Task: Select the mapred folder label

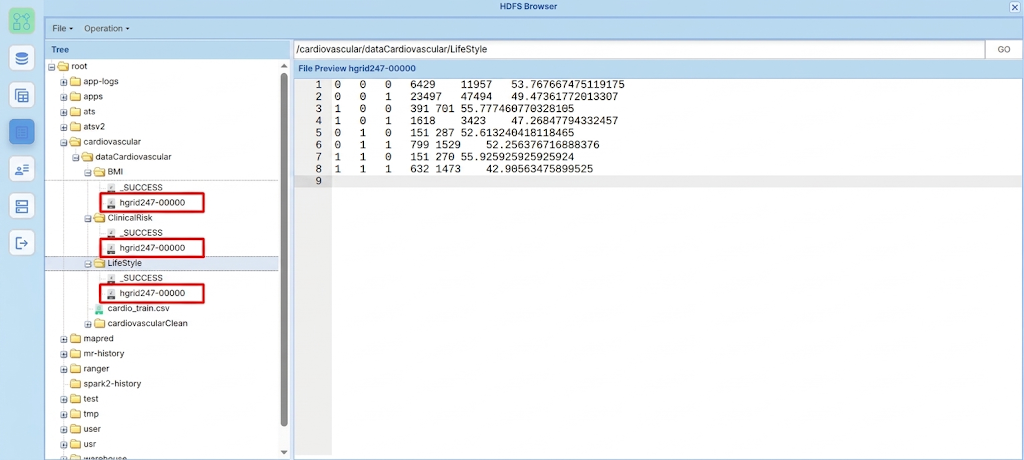Action: pos(99,338)
